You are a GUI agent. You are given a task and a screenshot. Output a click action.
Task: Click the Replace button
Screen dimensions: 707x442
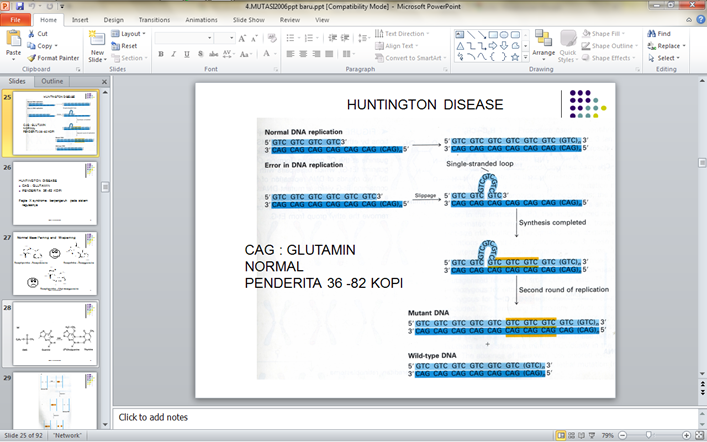click(x=666, y=46)
